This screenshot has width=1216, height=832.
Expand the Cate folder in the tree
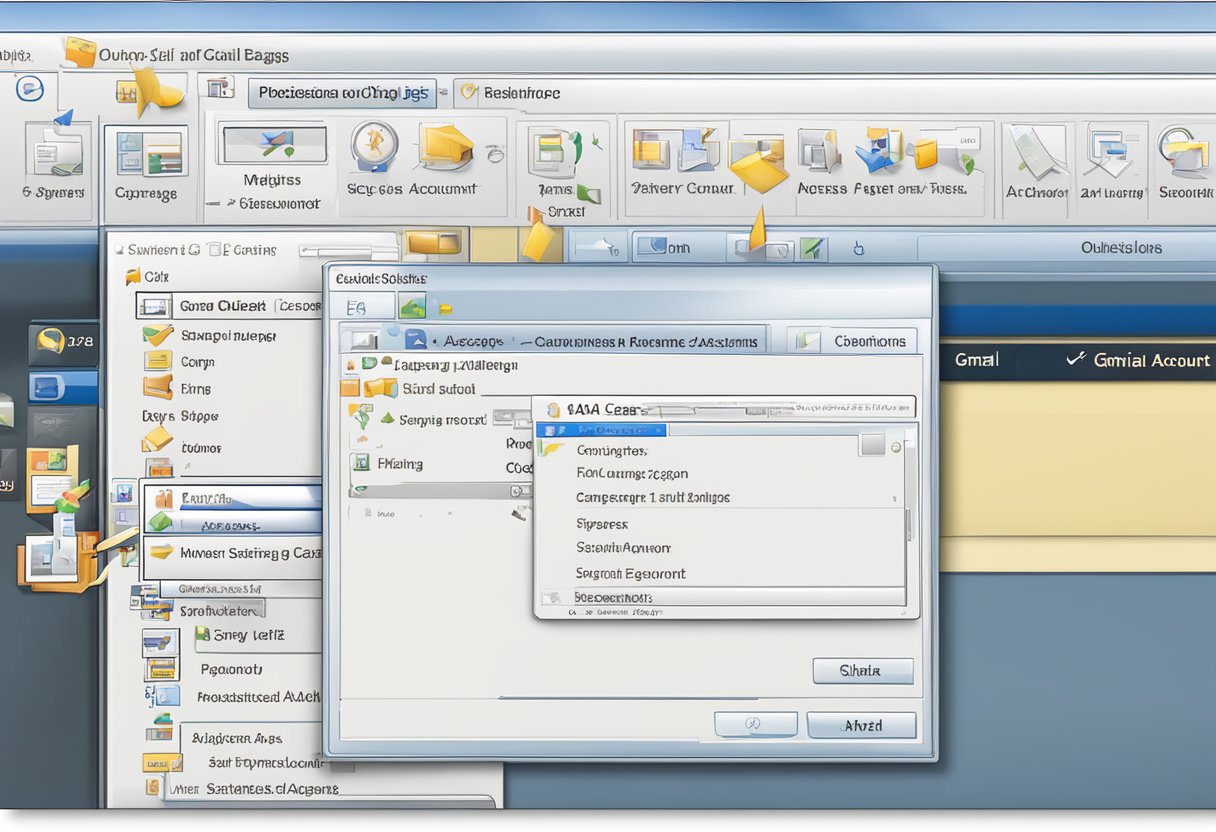click(133, 277)
